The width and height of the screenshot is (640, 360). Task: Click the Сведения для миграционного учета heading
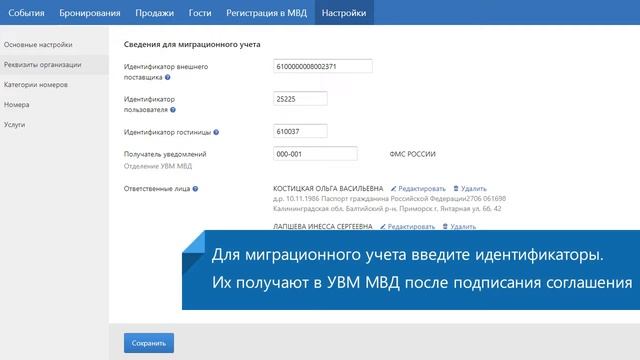coord(192,44)
